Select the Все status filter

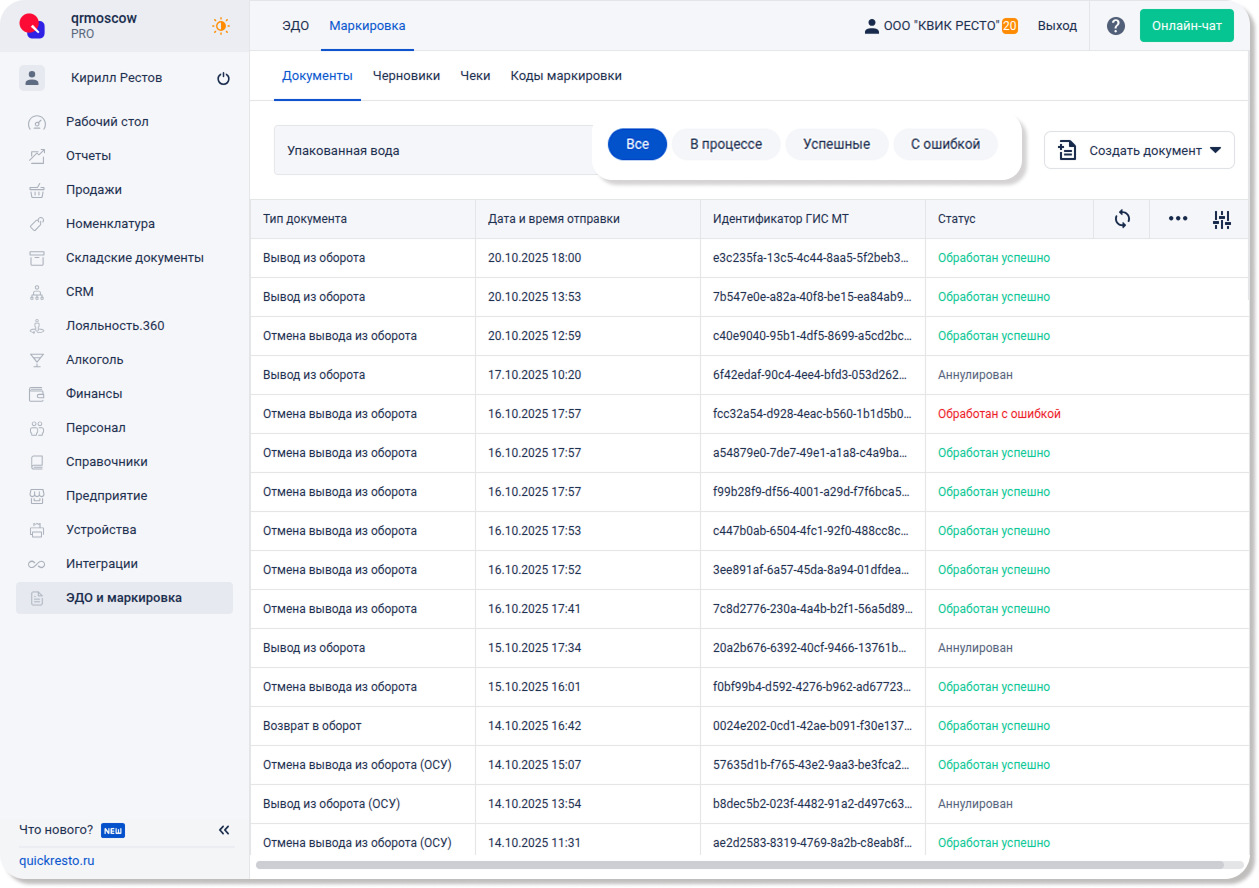tap(637, 144)
